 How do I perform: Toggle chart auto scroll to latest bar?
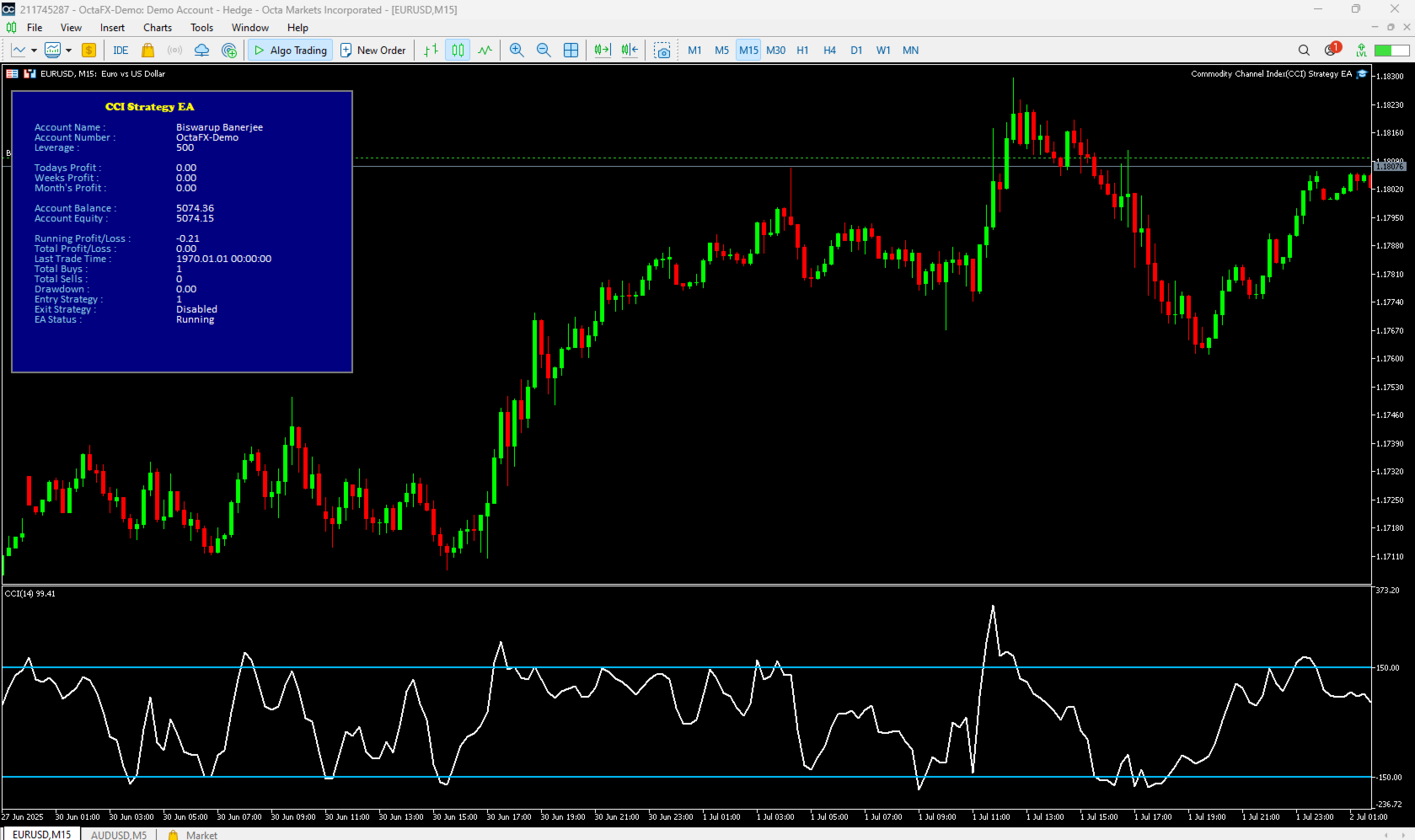pyautogui.click(x=602, y=50)
